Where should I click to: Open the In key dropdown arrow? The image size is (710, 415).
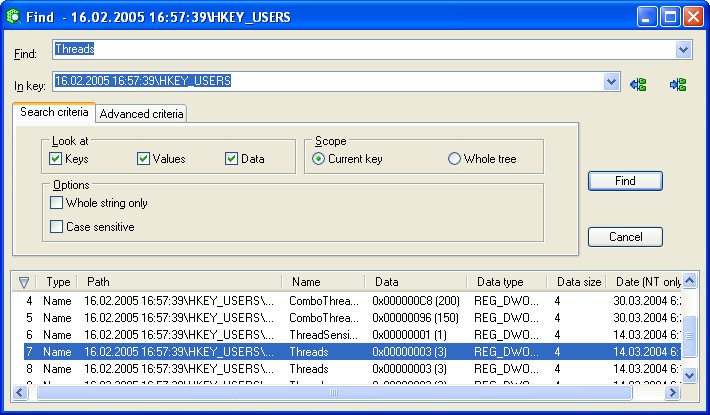[x=612, y=81]
